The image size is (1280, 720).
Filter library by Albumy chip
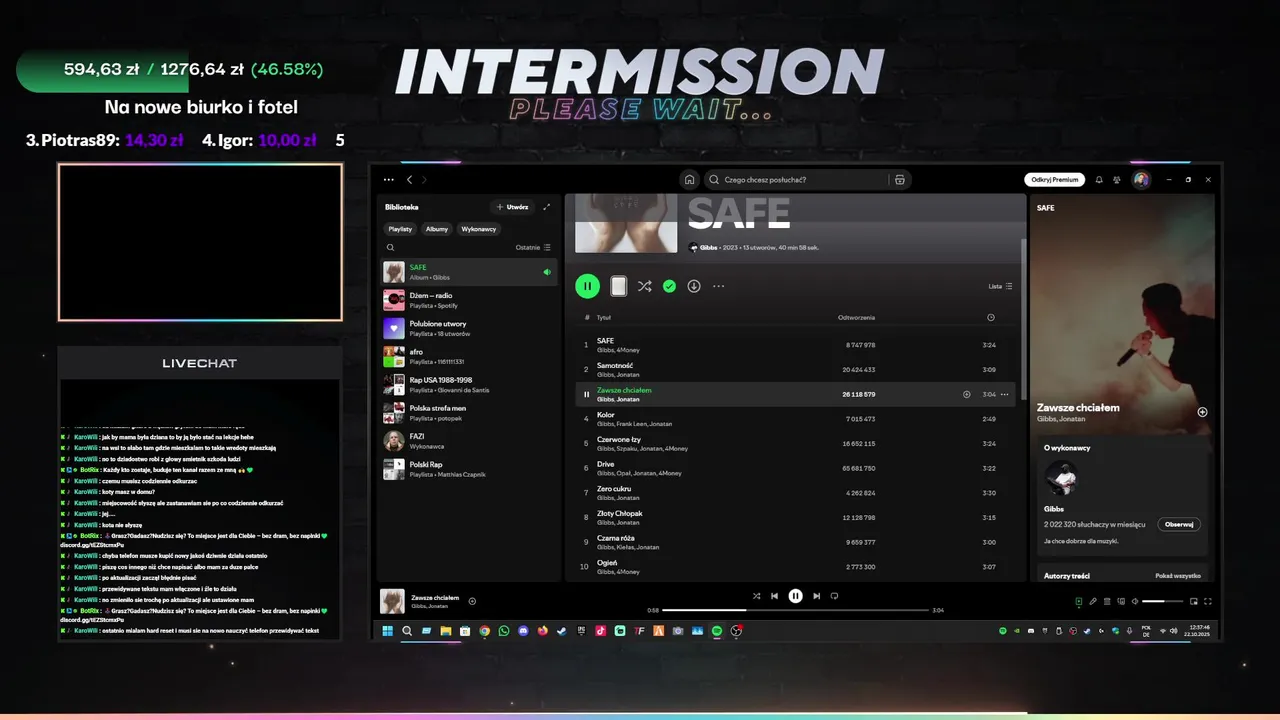(x=437, y=229)
